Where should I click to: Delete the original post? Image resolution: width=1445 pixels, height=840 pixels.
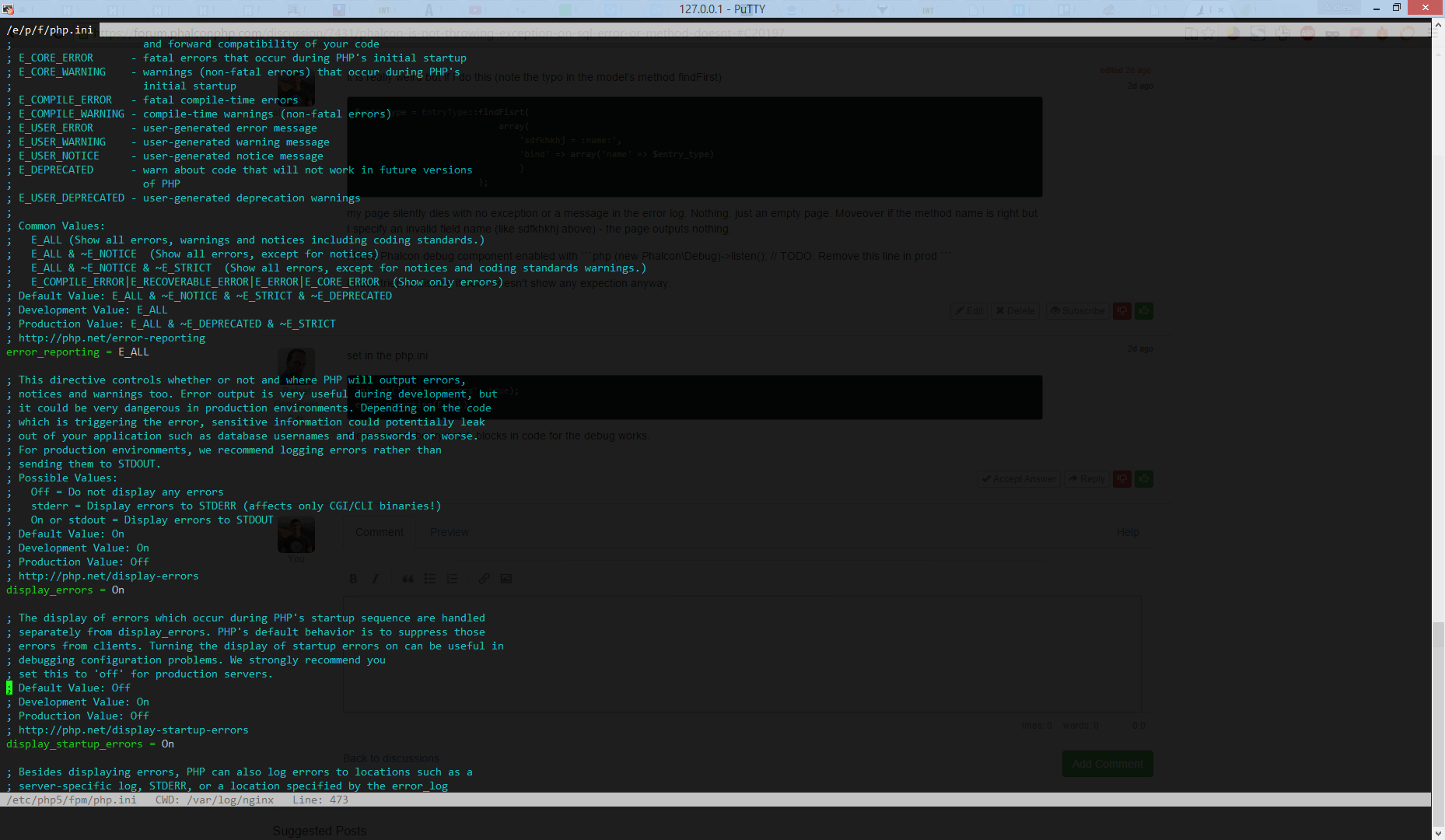[x=1014, y=310]
